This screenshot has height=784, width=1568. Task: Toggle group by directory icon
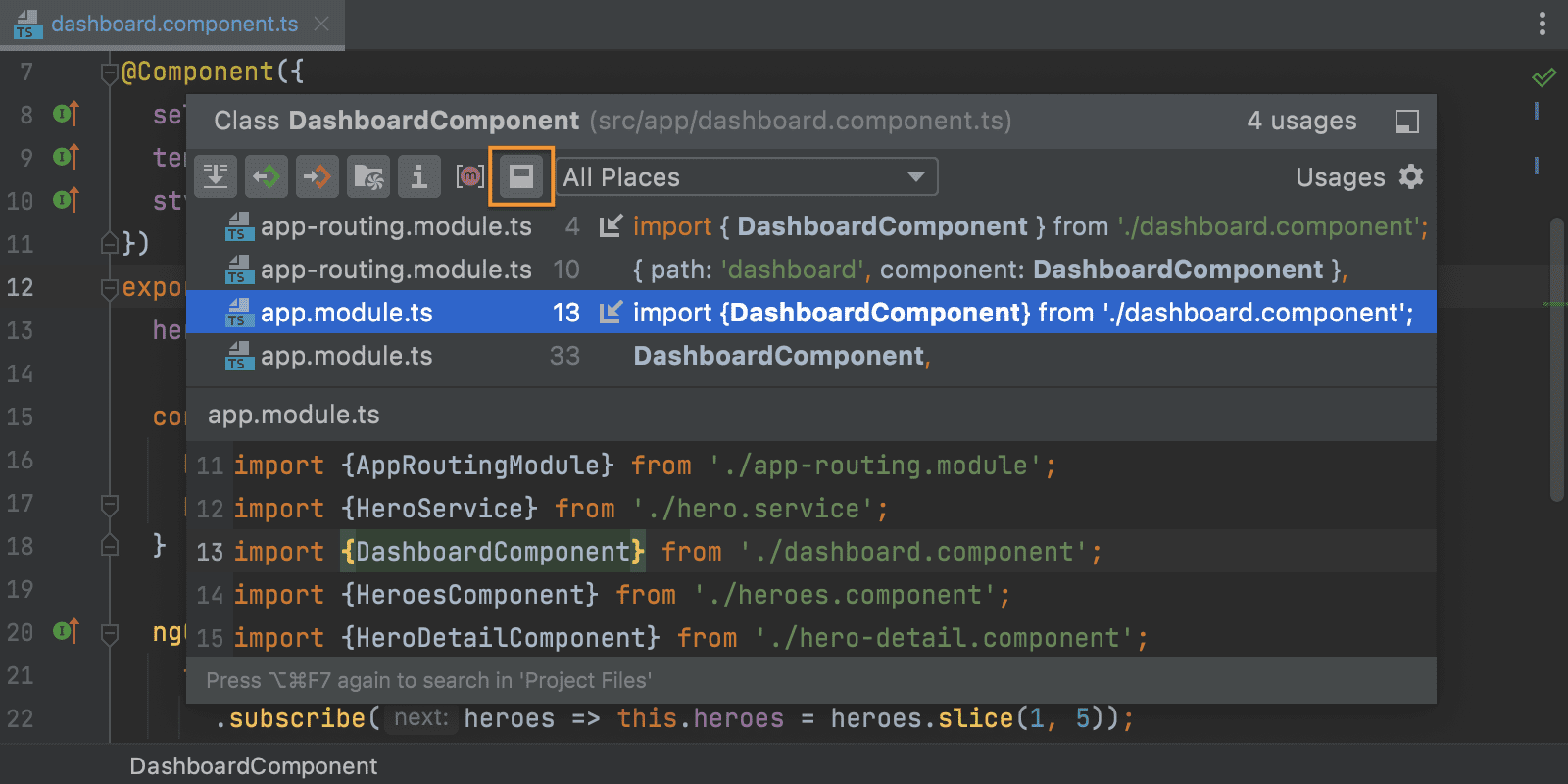[368, 177]
